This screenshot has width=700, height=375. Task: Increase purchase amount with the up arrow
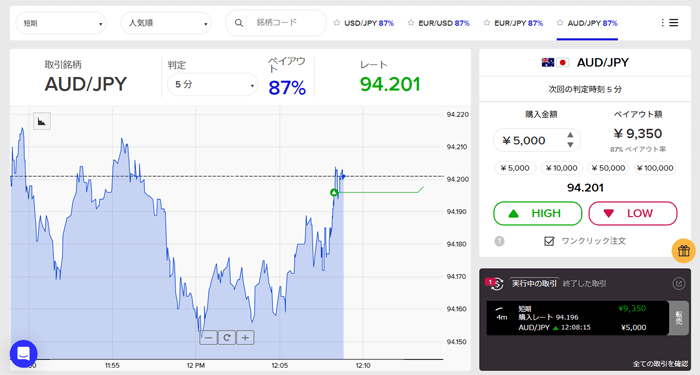[570, 135]
